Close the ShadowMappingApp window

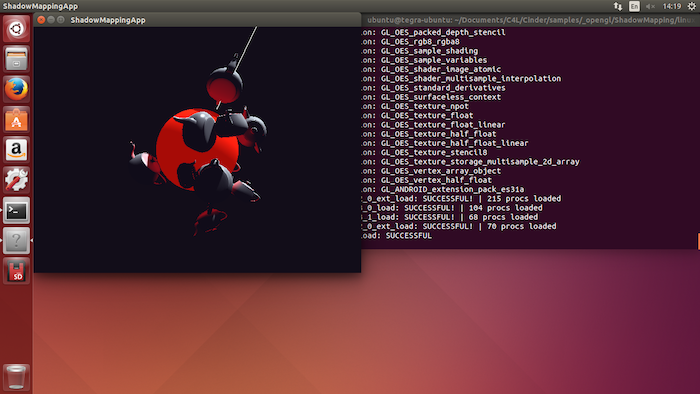point(41,20)
